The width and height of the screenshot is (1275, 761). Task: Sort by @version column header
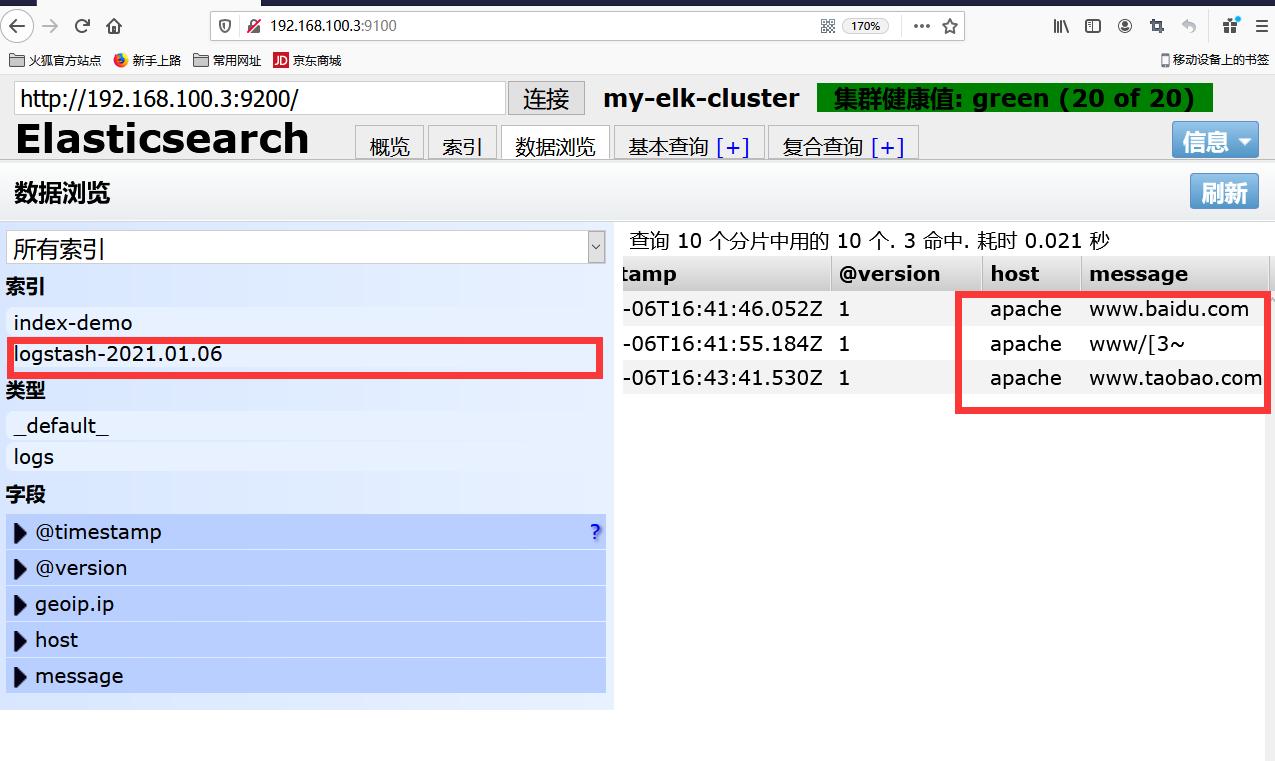pos(906,274)
